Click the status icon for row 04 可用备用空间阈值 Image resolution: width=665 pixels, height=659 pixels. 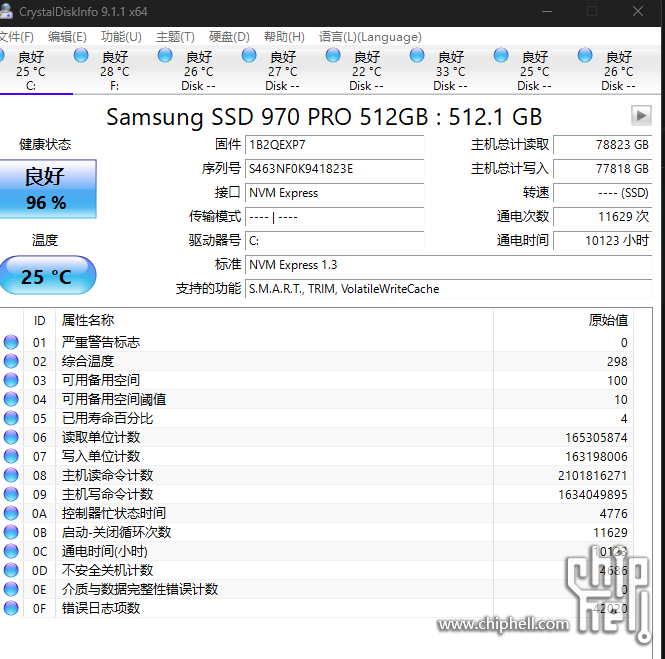11,399
